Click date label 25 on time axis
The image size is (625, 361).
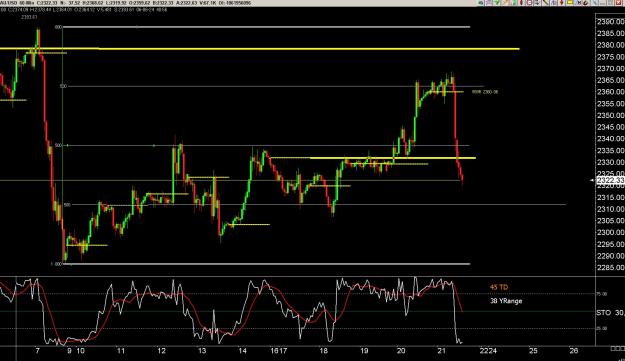533,351
